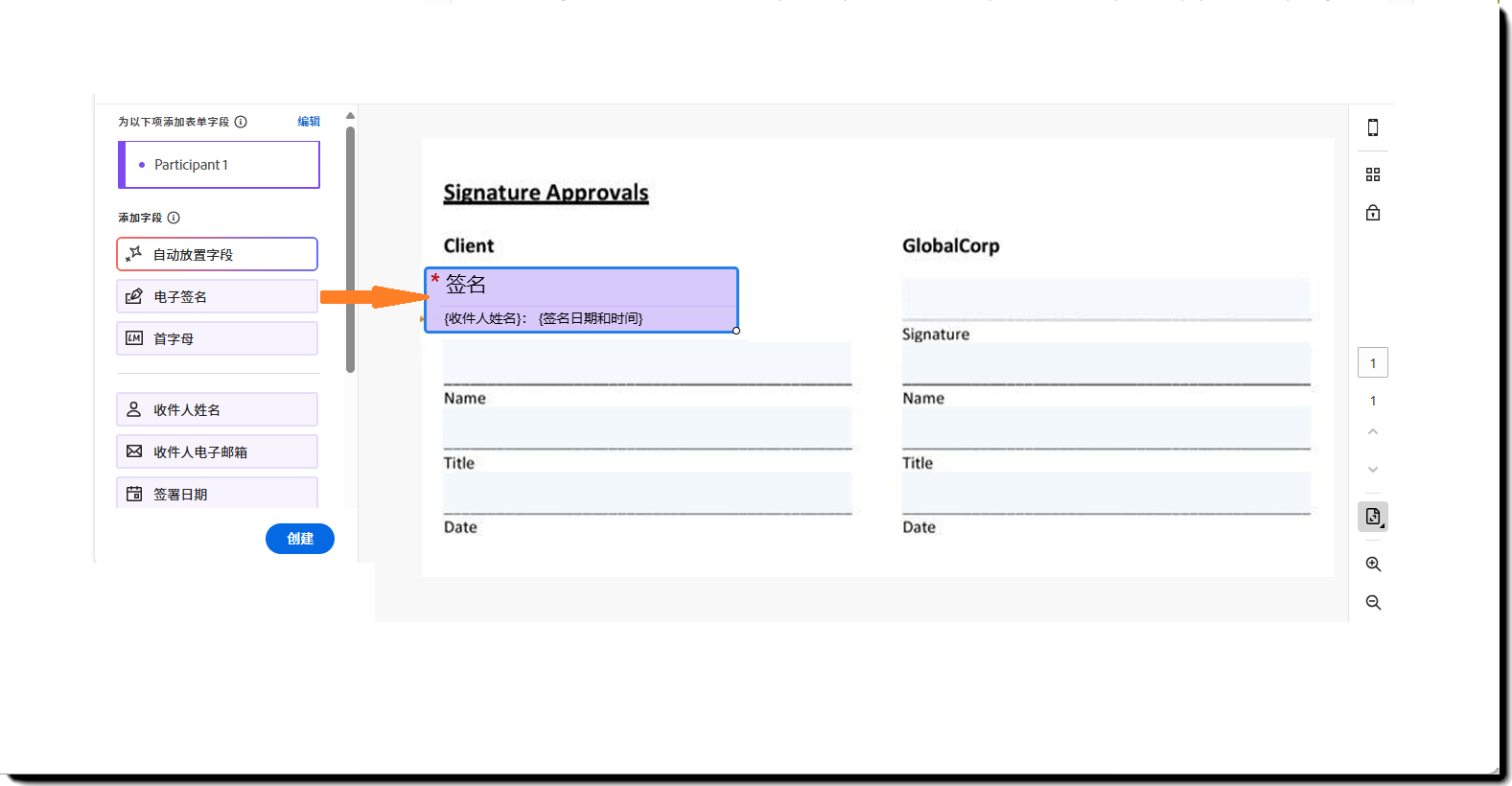This screenshot has width=1512, height=786.
Task: Click the document lock icon
Action: click(1373, 213)
